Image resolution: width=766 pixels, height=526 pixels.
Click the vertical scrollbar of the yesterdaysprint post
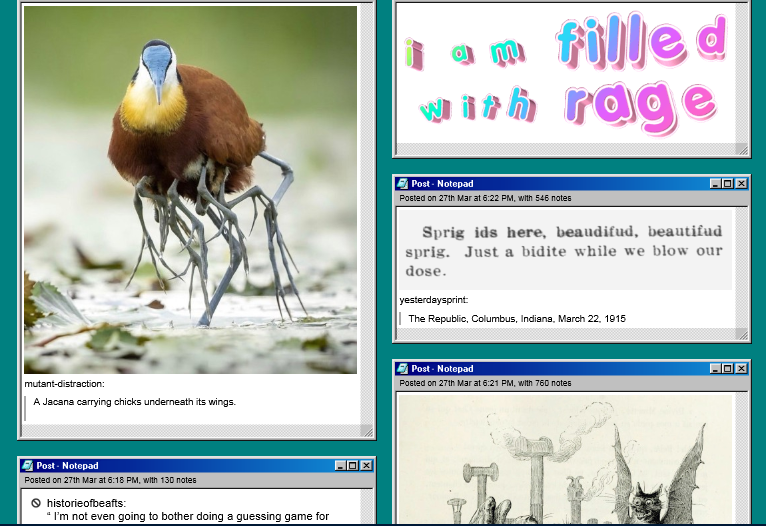(742, 268)
